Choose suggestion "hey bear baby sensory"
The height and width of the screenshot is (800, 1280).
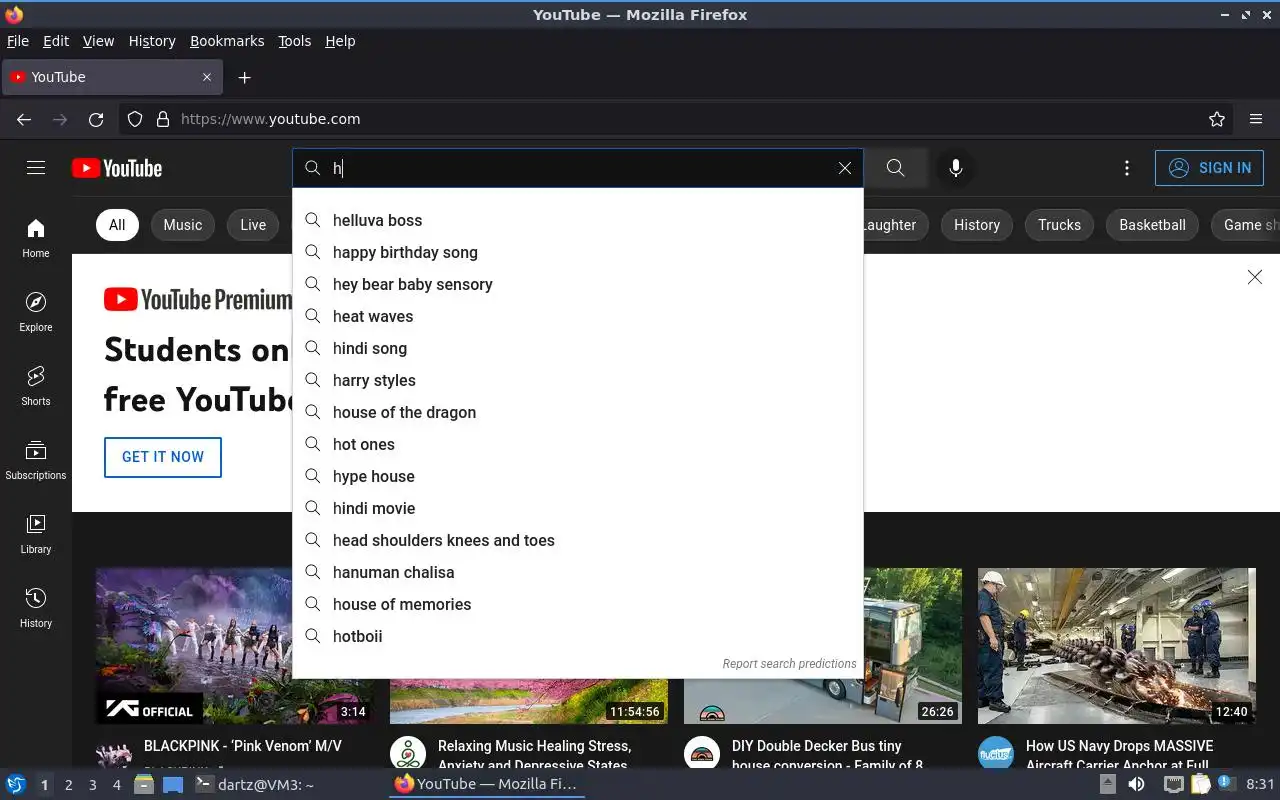pyautogui.click(x=578, y=284)
